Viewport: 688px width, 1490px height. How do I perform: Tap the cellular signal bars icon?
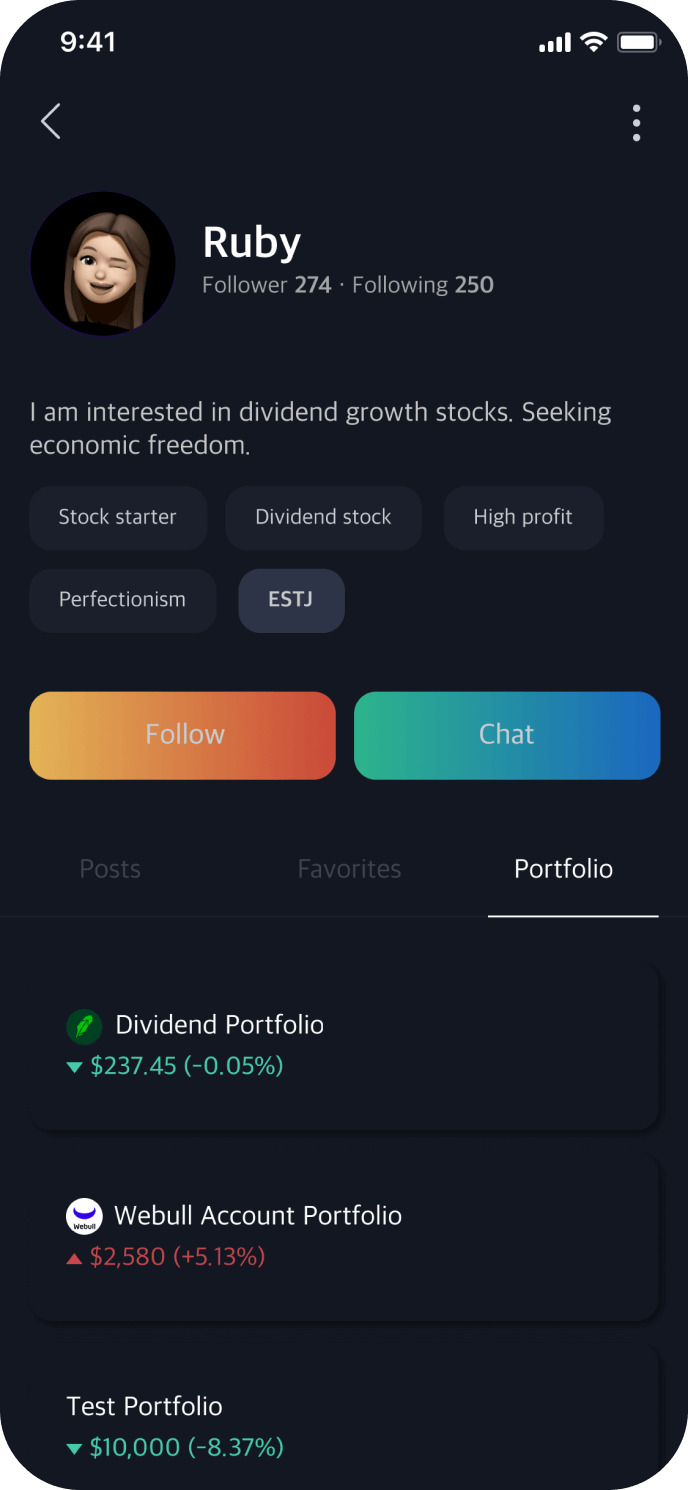click(554, 43)
